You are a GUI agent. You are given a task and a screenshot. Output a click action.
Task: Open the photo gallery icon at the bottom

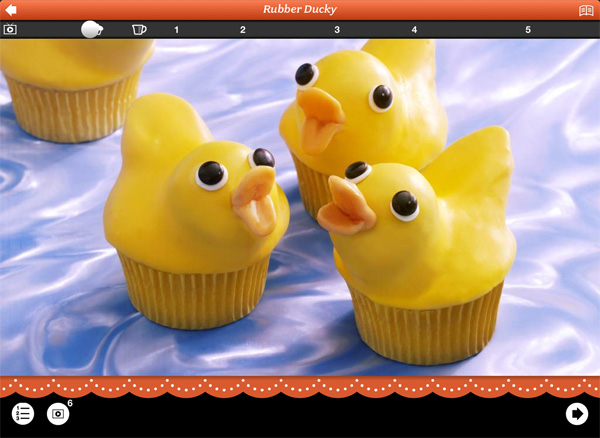coord(58,413)
